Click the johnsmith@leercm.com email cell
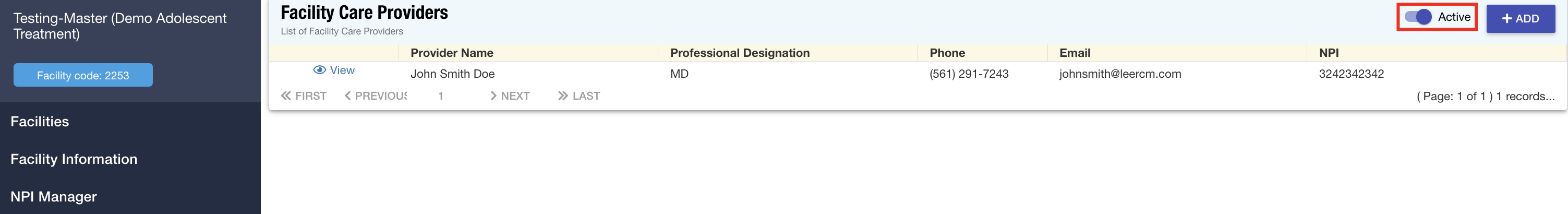Image resolution: width=1568 pixels, height=214 pixels. tap(1120, 74)
